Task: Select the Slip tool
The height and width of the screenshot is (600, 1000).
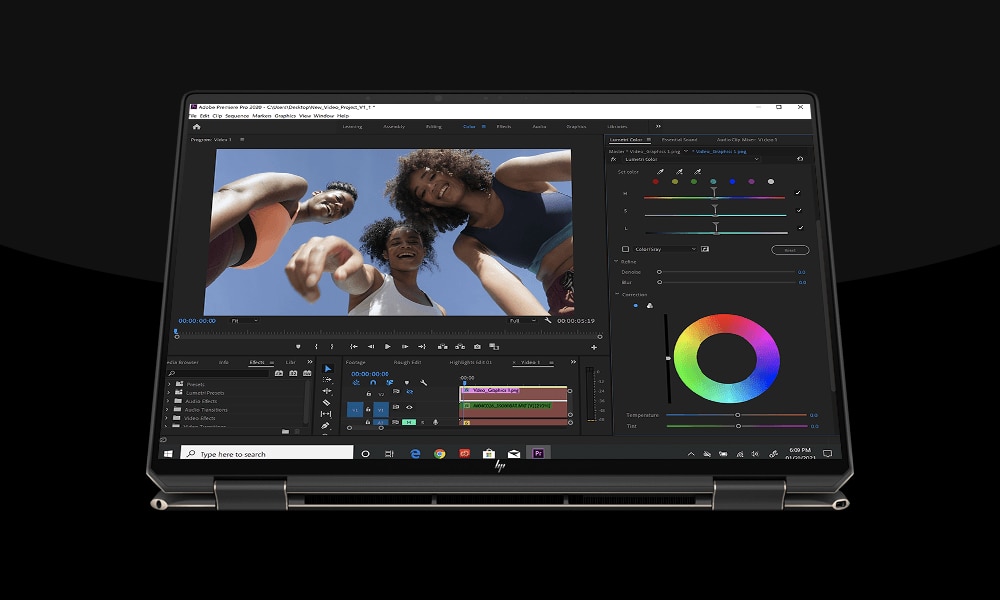Action: click(x=325, y=414)
